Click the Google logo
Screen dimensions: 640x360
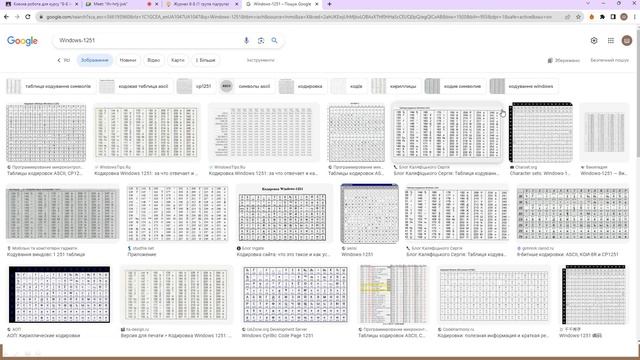pos(22,41)
